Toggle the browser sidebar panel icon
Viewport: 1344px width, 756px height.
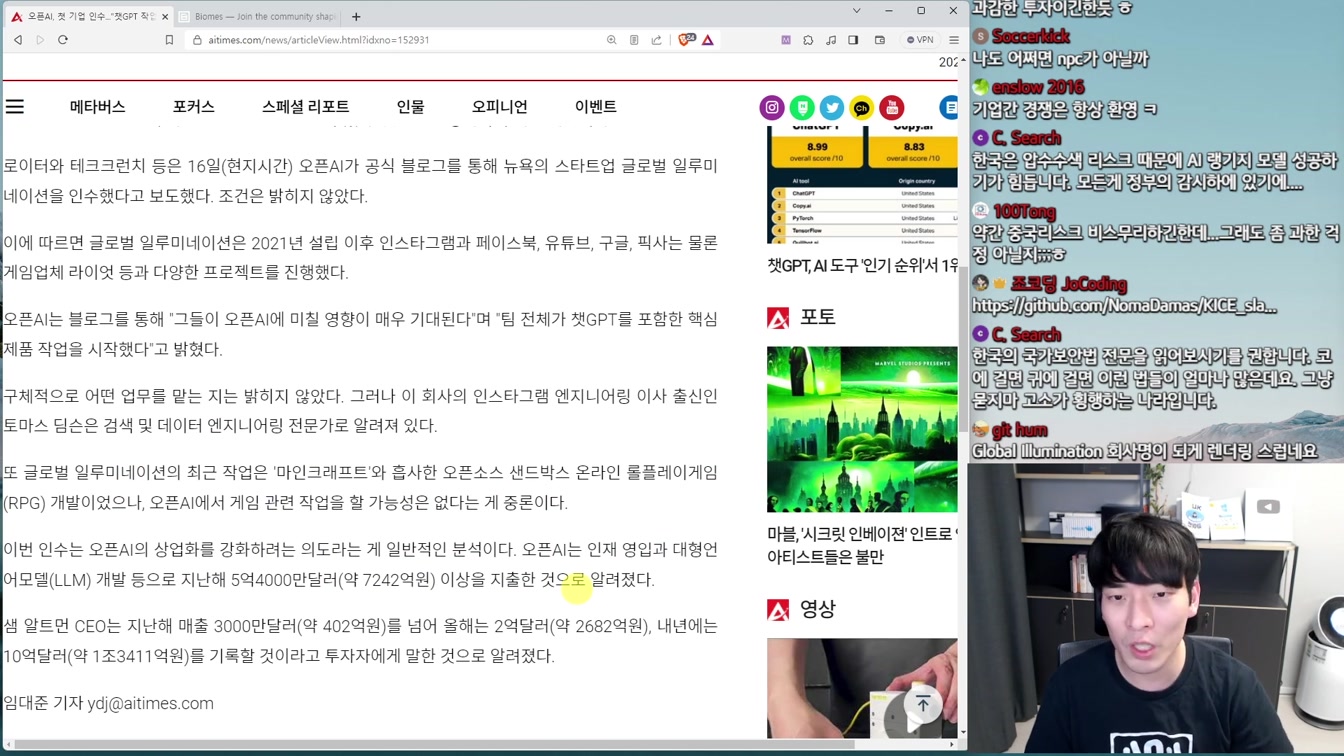click(853, 40)
